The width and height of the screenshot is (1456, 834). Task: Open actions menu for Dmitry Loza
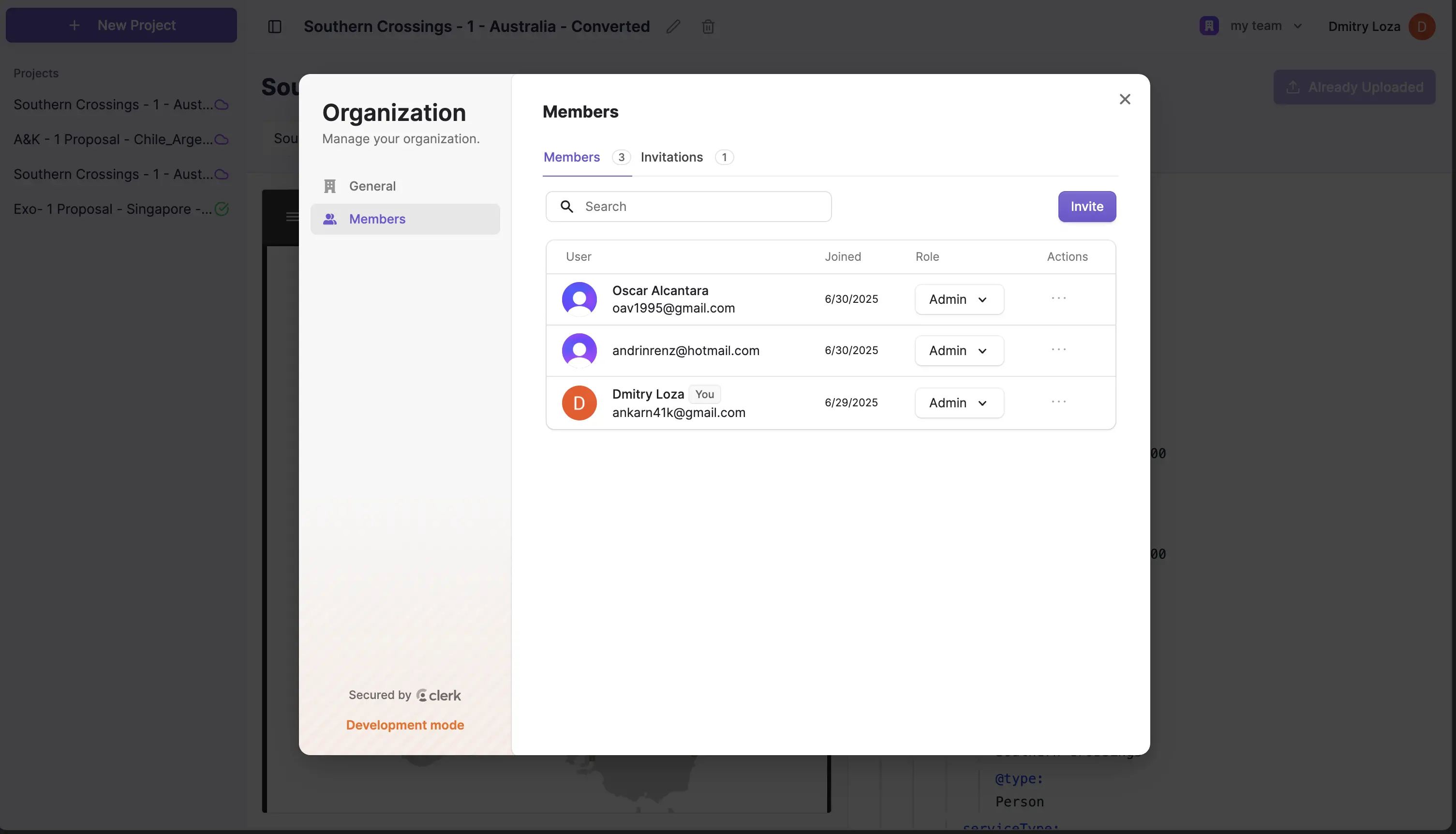click(x=1058, y=402)
